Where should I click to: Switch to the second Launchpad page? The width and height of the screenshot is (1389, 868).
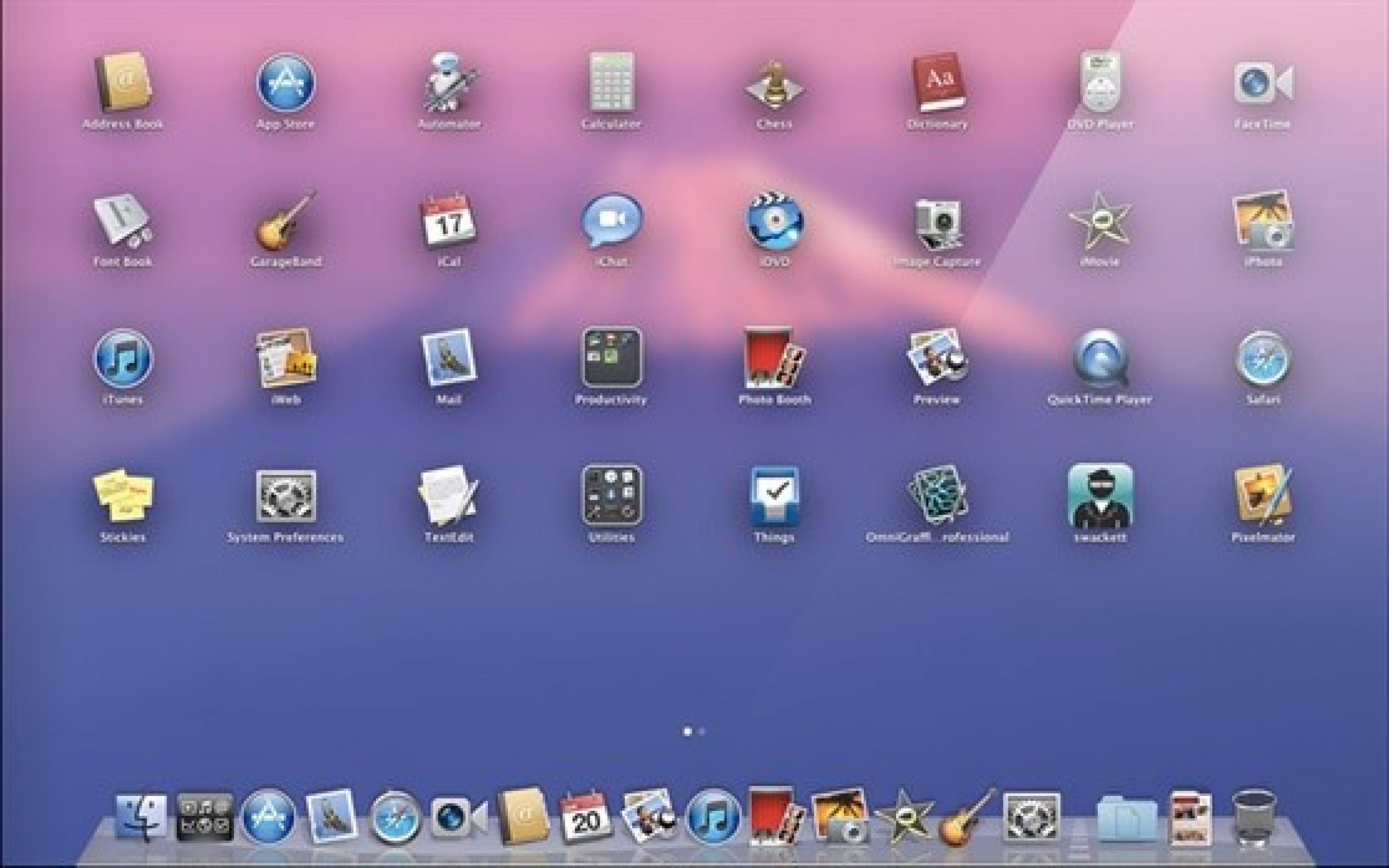pyautogui.click(x=701, y=732)
